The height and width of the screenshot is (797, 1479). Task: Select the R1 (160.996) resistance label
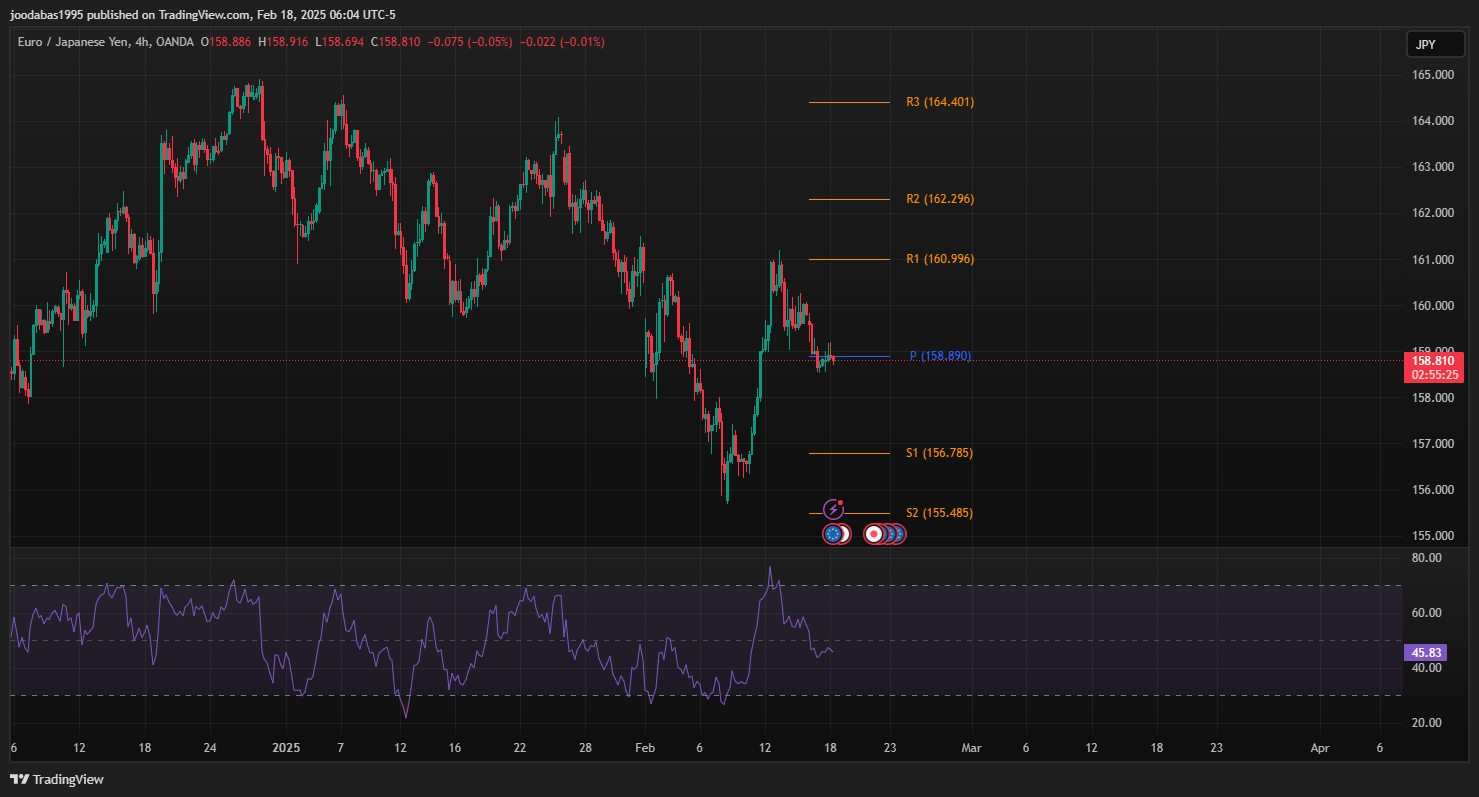(x=939, y=259)
